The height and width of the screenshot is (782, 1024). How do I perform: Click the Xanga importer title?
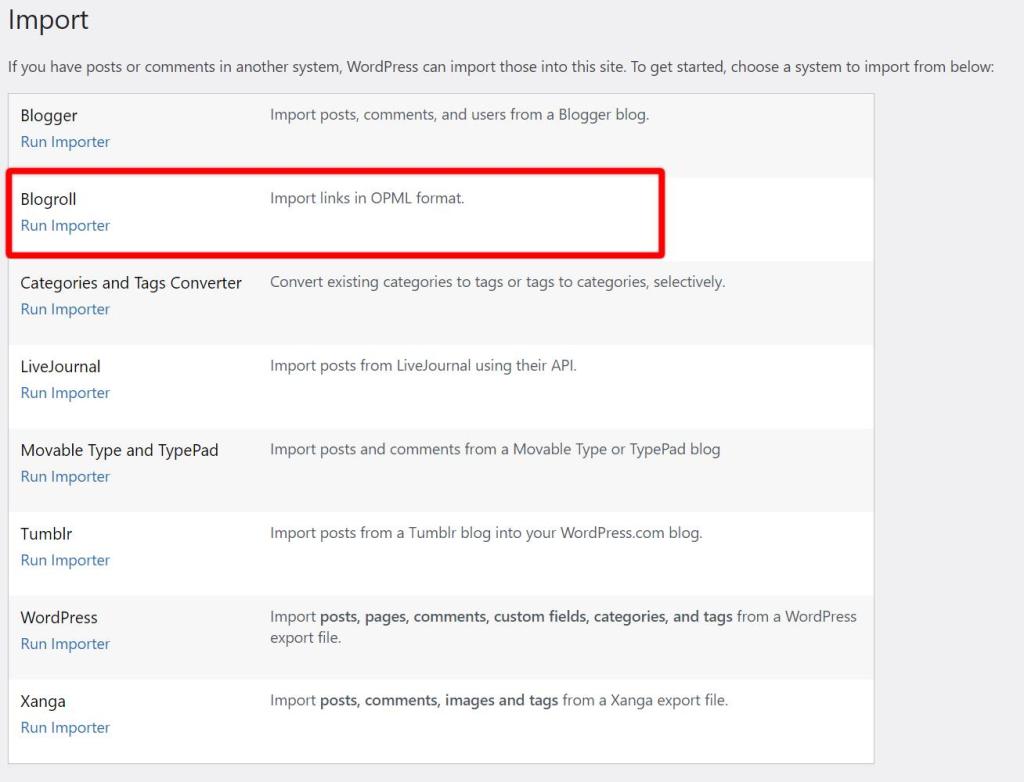click(43, 702)
